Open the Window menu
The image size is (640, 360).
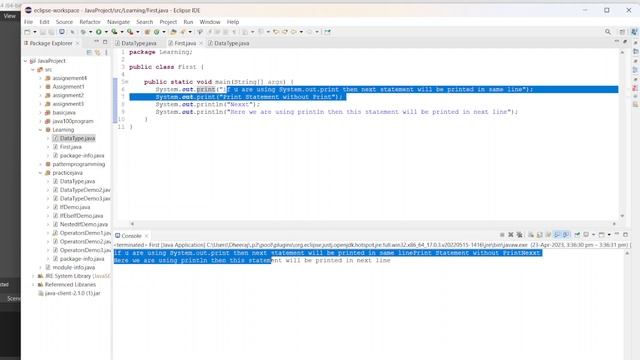pyautogui.click(x=210, y=22)
